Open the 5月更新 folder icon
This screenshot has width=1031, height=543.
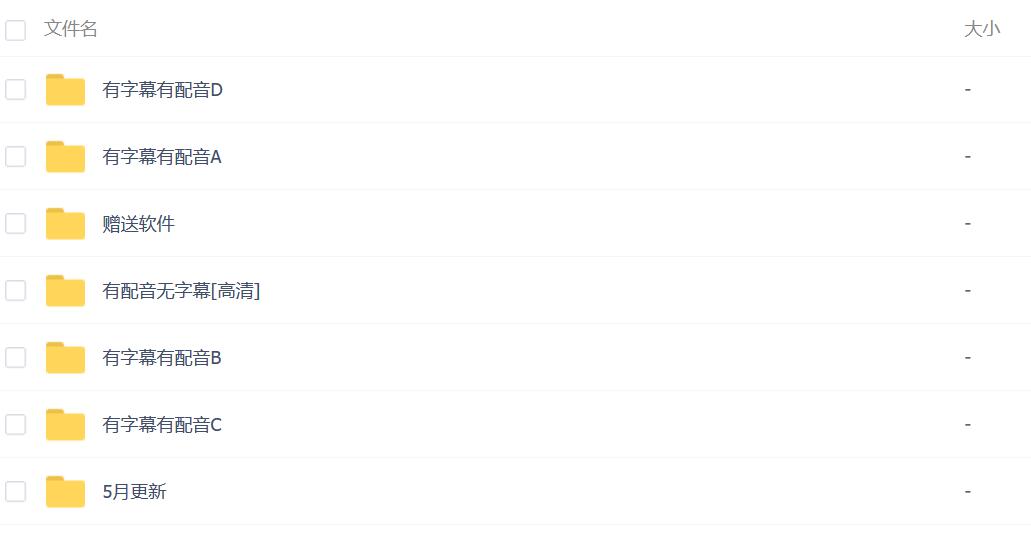pyautogui.click(x=65, y=492)
